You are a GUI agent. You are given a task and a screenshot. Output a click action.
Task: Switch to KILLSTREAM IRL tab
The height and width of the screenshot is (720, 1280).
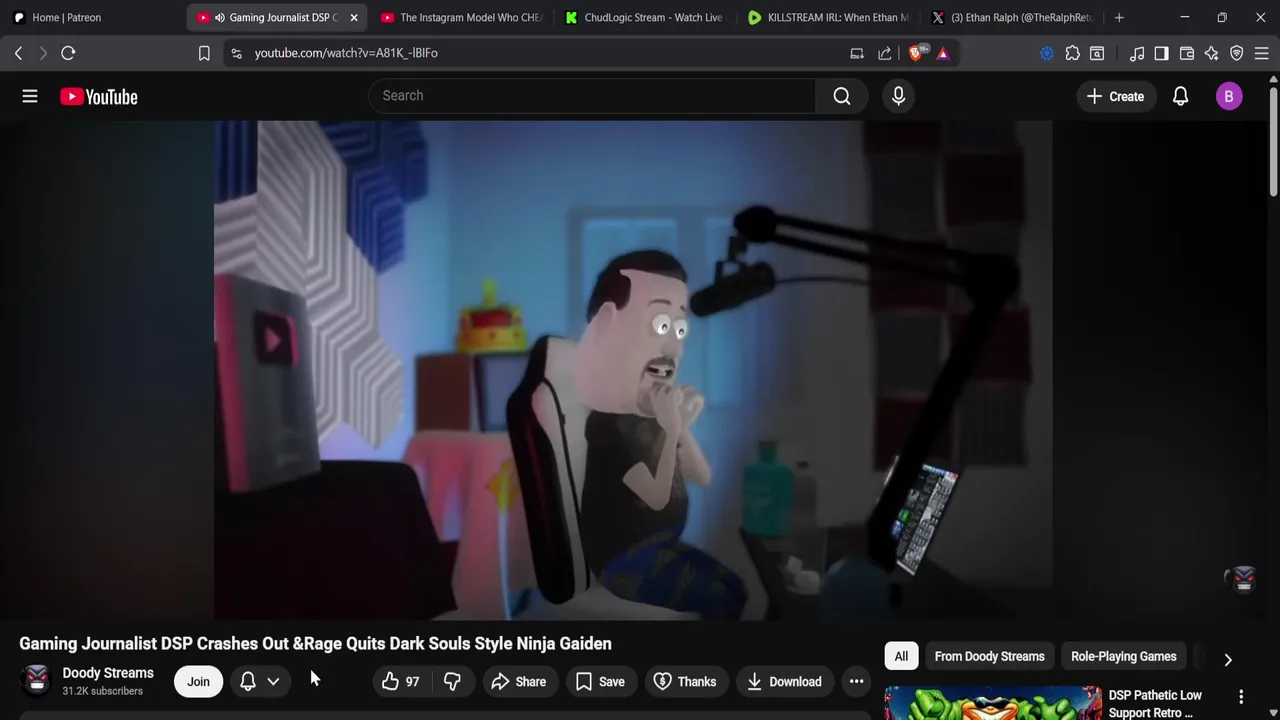click(x=830, y=17)
